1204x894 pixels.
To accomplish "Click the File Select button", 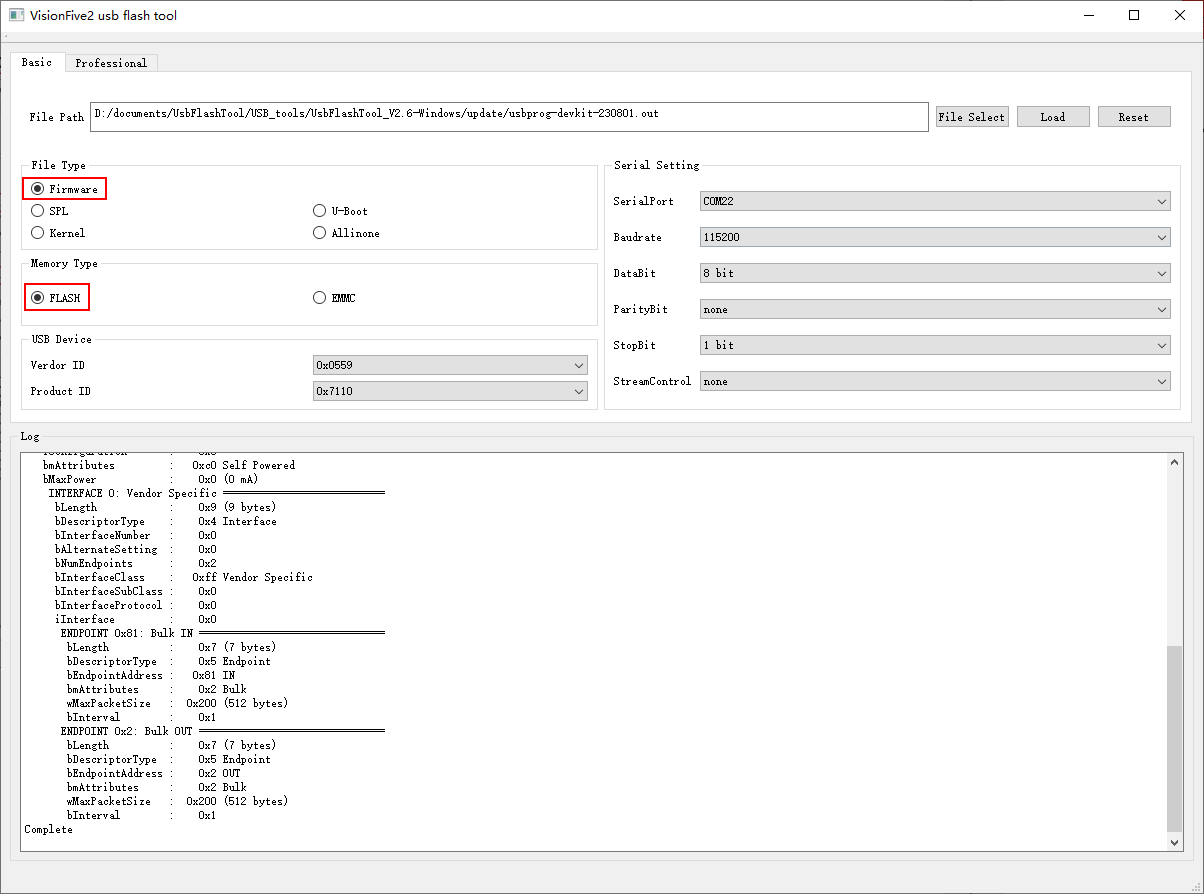I will pyautogui.click(x=971, y=117).
